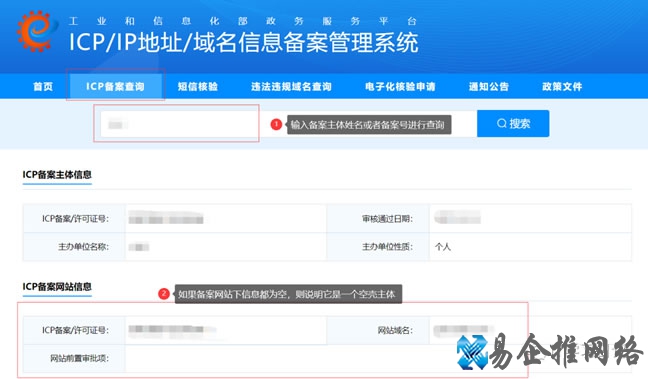Click the blurred 主办单位名称 value
The height and width of the screenshot is (379, 648).
tap(138, 247)
